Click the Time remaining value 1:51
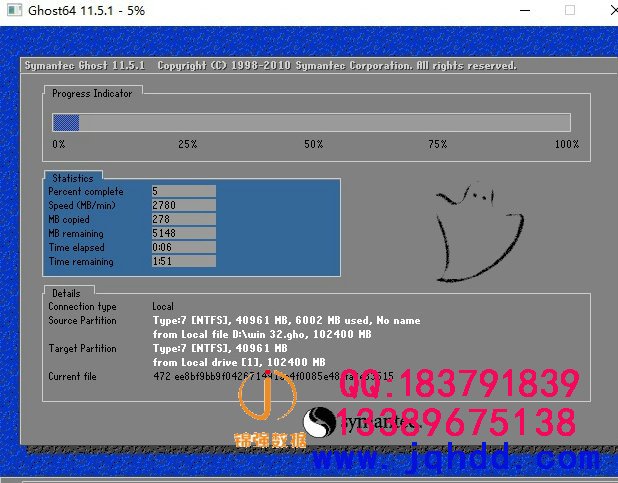This screenshot has height=483, width=618. tap(184, 261)
